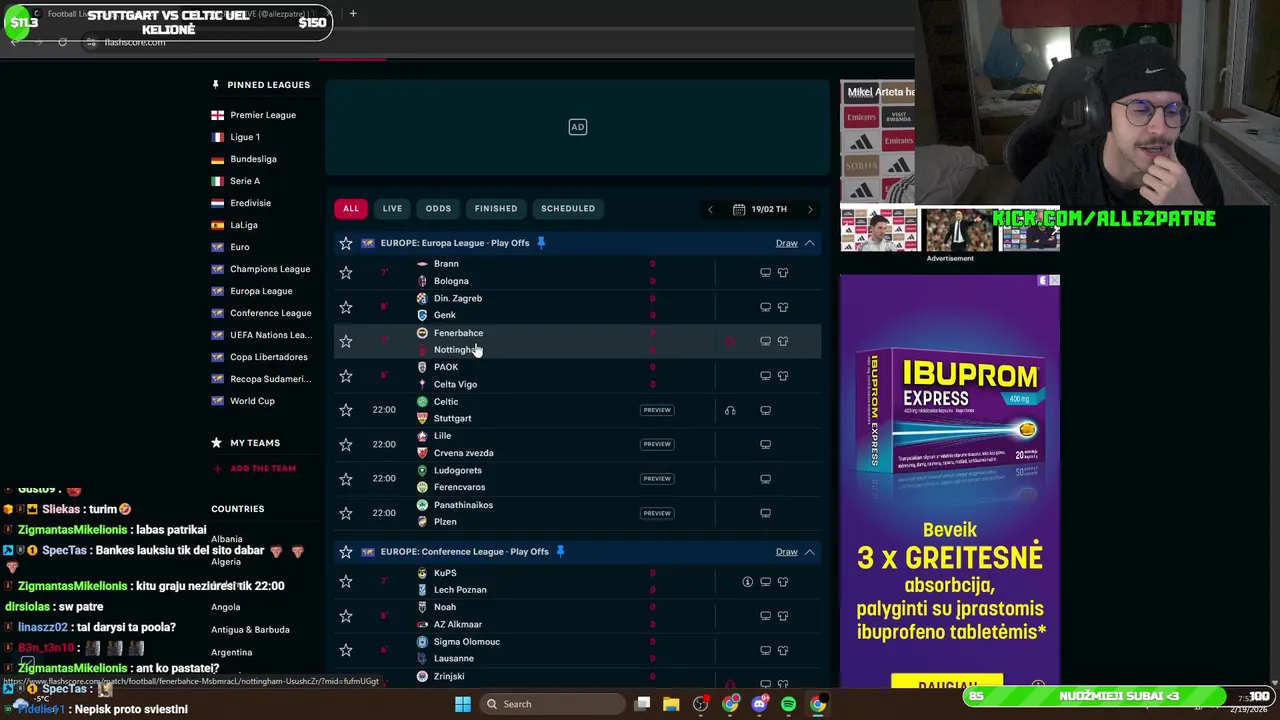Open the Windows Start menu
Viewport: 1280px width, 720px height.
462,704
